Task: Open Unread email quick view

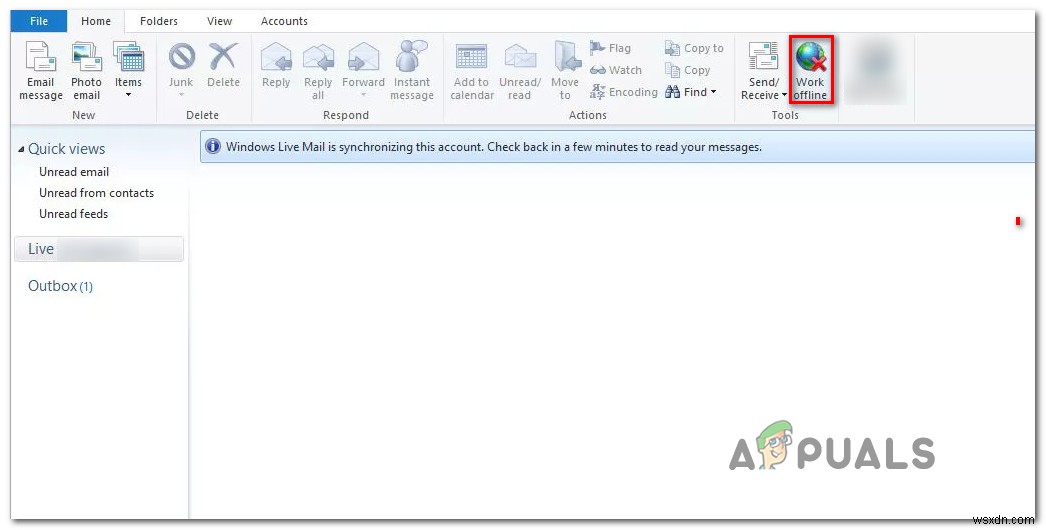Action: pos(74,172)
